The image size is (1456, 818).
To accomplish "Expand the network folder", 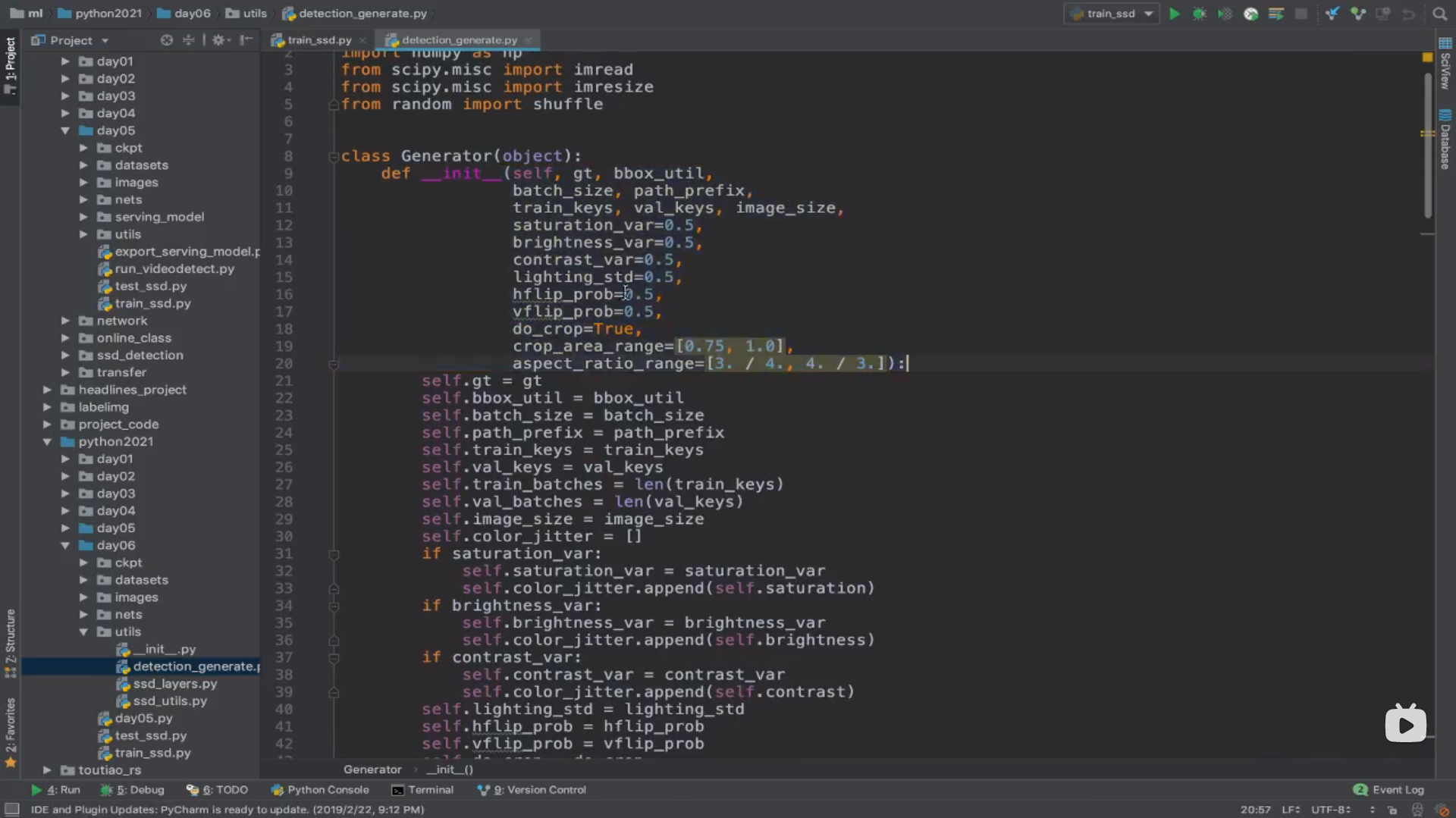I will pyautogui.click(x=65, y=321).
